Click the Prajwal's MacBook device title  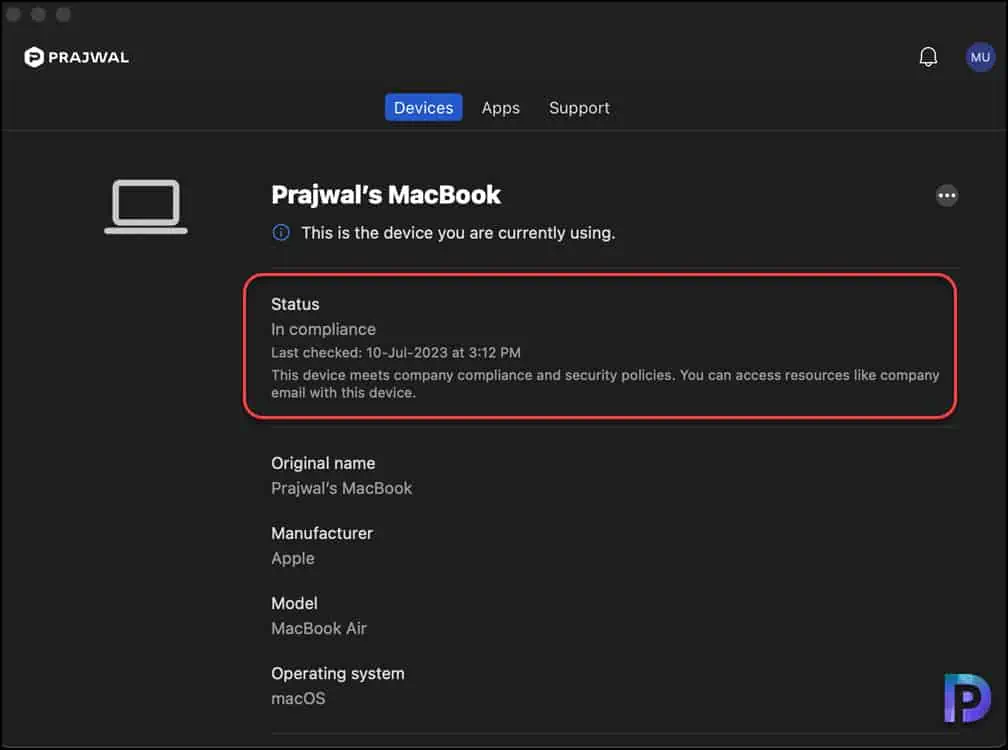[x=385, y=195]
